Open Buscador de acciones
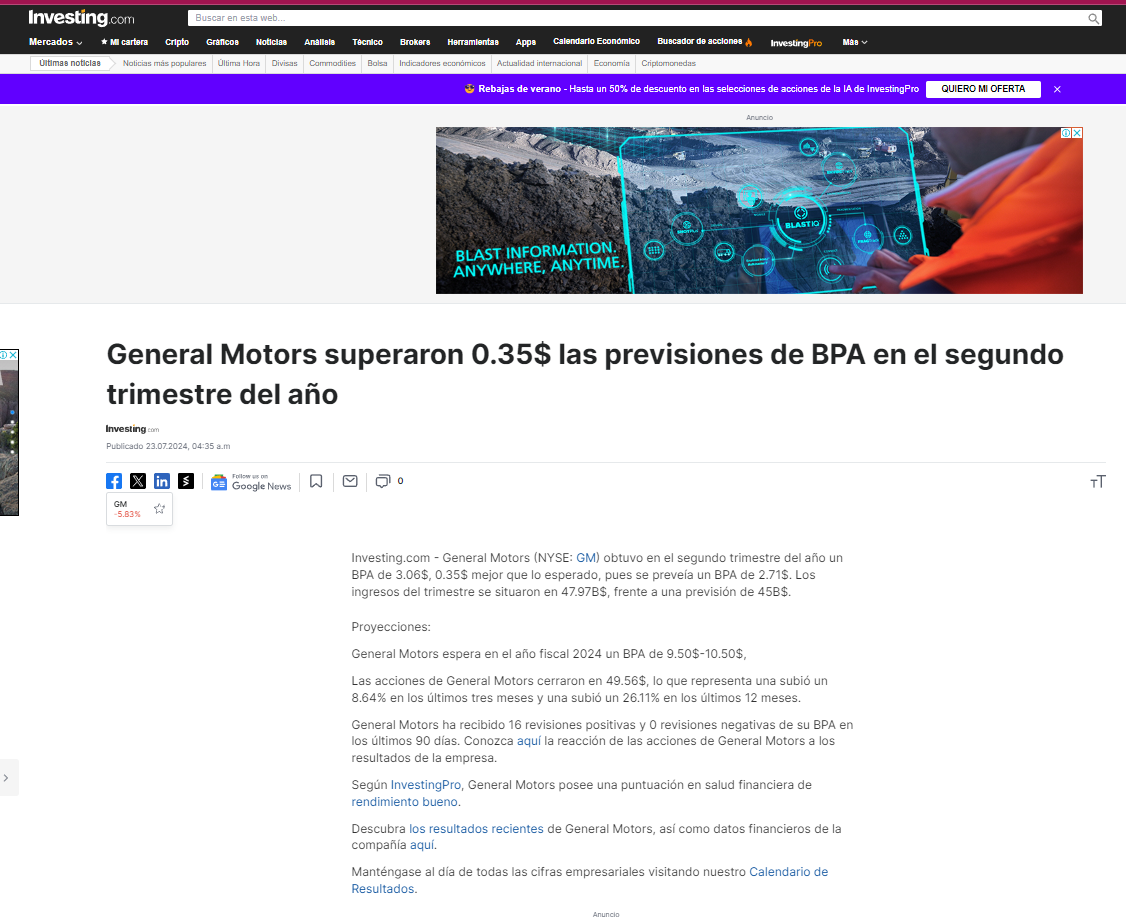Viewport: 1126px width, 924px height. [x=704, y=42]
